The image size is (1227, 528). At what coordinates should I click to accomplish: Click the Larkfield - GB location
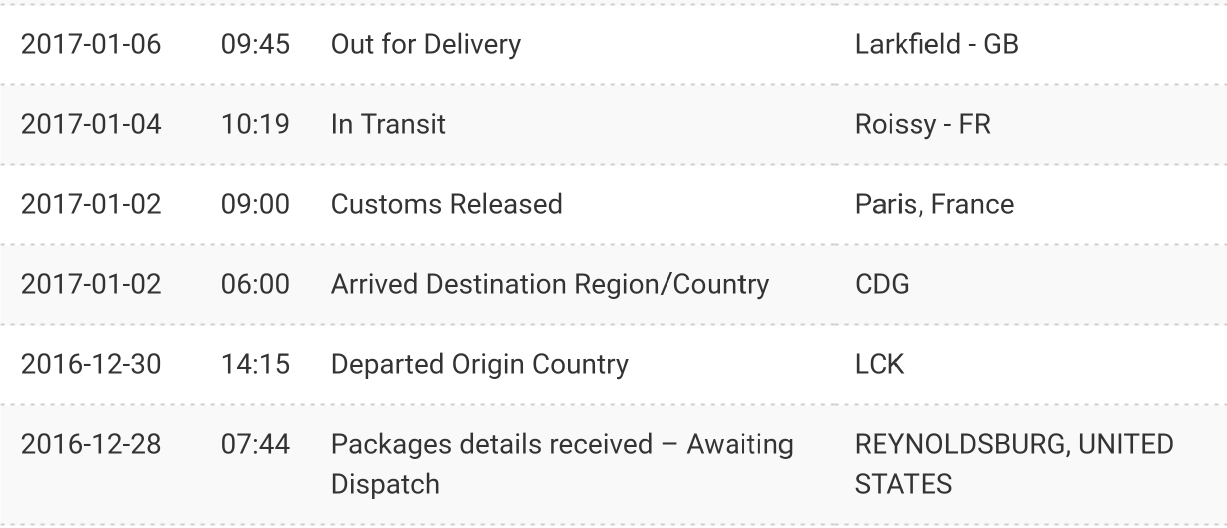[x=937, y=45]
